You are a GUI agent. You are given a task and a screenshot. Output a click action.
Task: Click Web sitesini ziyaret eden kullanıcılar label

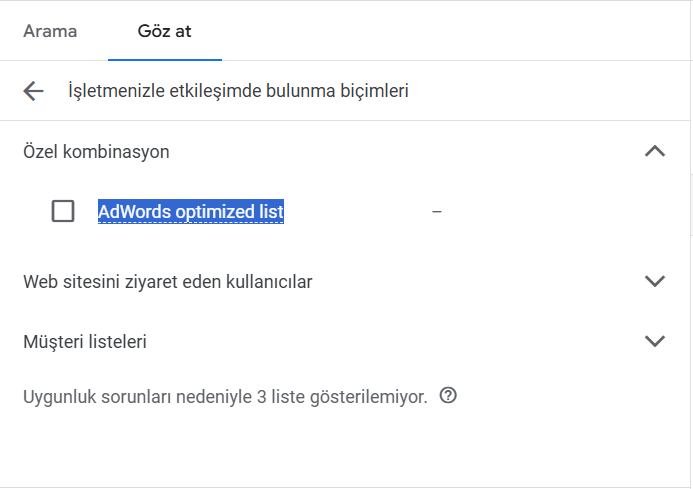(x=167, y=282)
